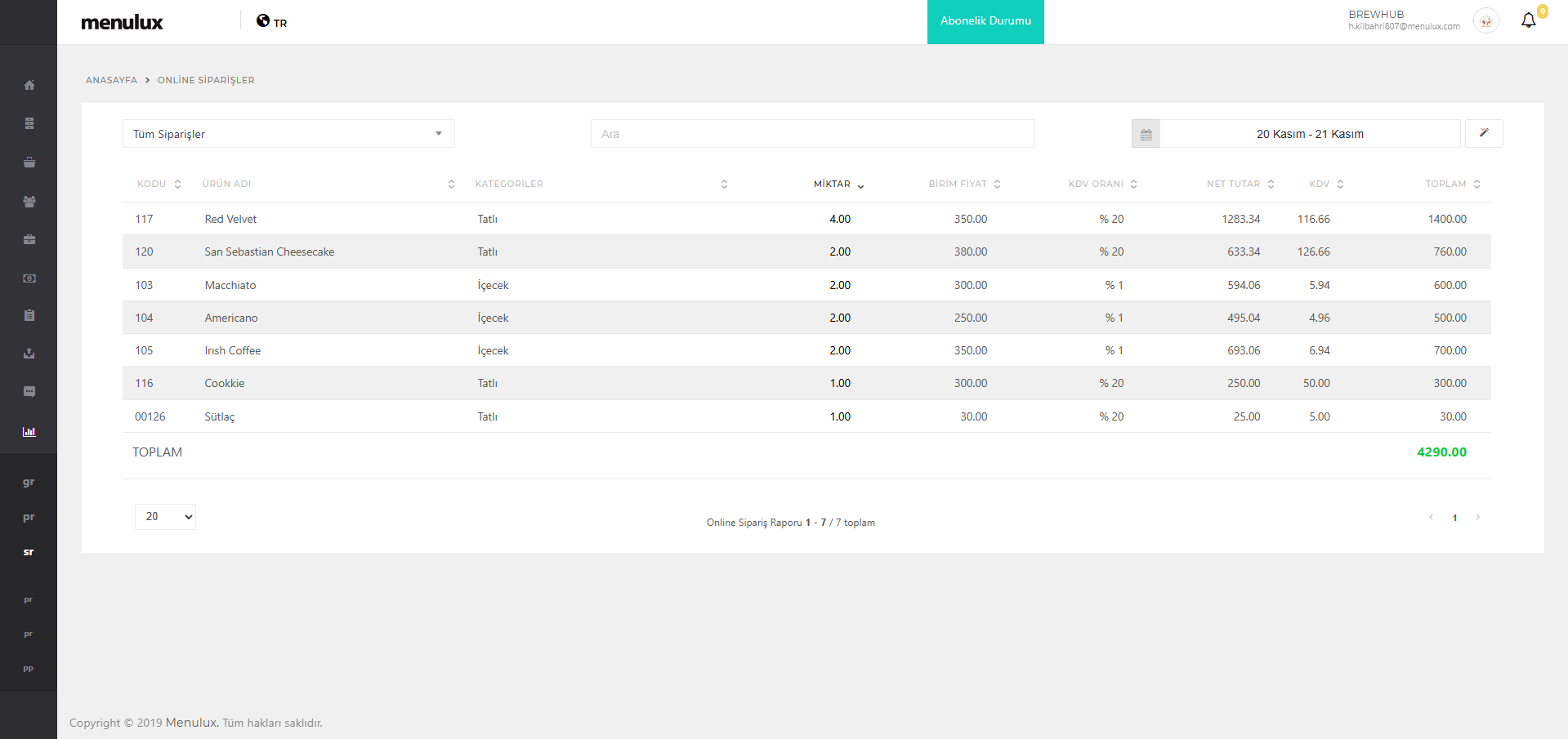Screen dimensions: 1568x739
Task: Select the 'gr' sidebar menu item
Action: 29,483
